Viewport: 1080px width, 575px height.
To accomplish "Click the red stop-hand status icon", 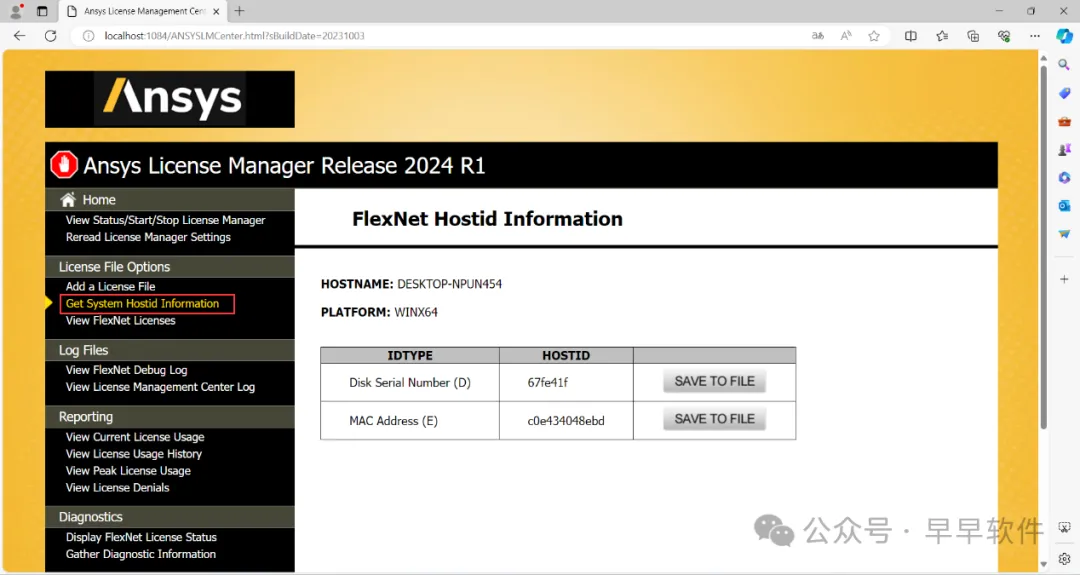I will tap(64, 165).
